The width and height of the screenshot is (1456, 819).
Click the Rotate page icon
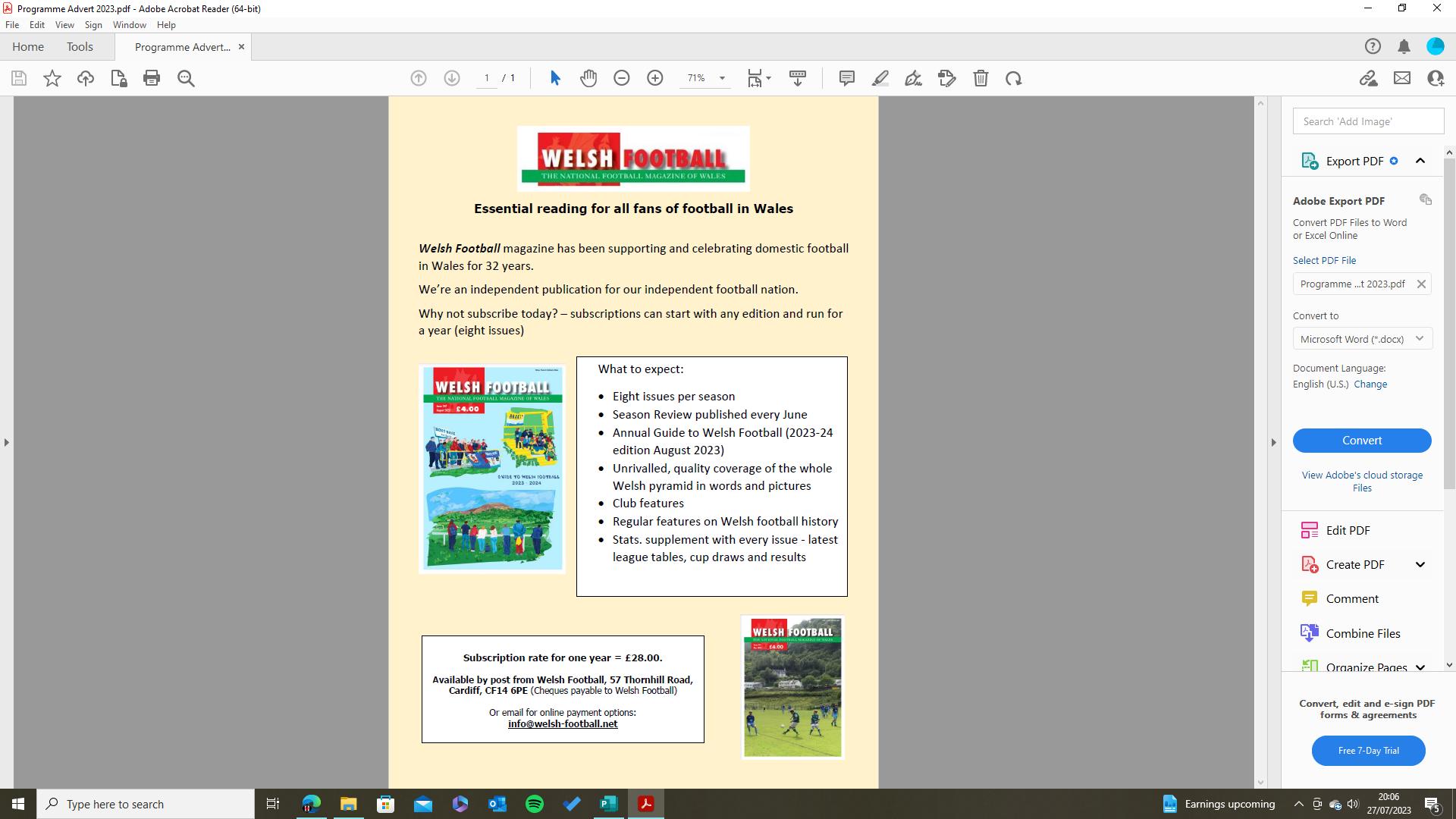pyautogui.click(x=1014, y=78)
